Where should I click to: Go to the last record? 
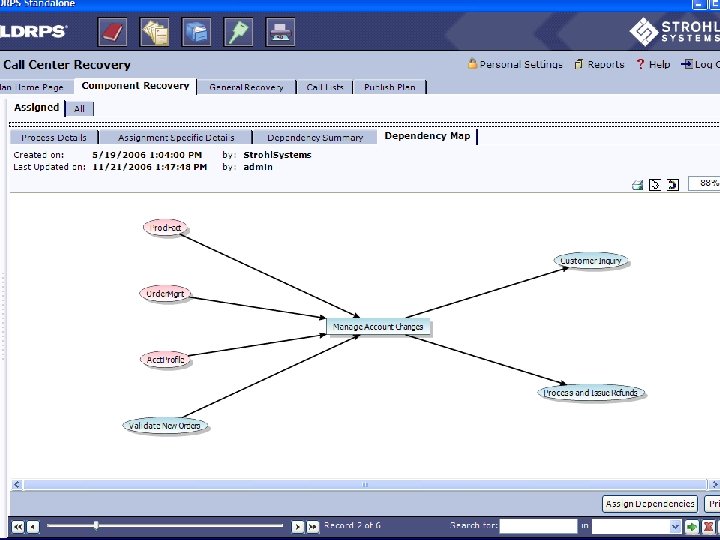click(313, 527)
